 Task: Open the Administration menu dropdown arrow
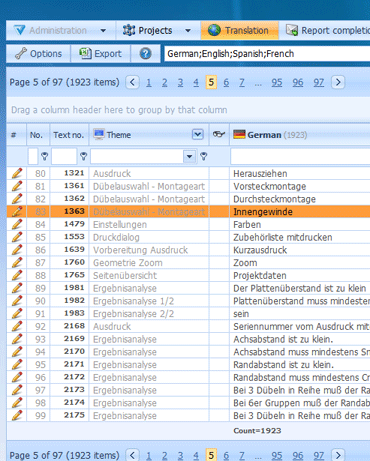[103, 31]
